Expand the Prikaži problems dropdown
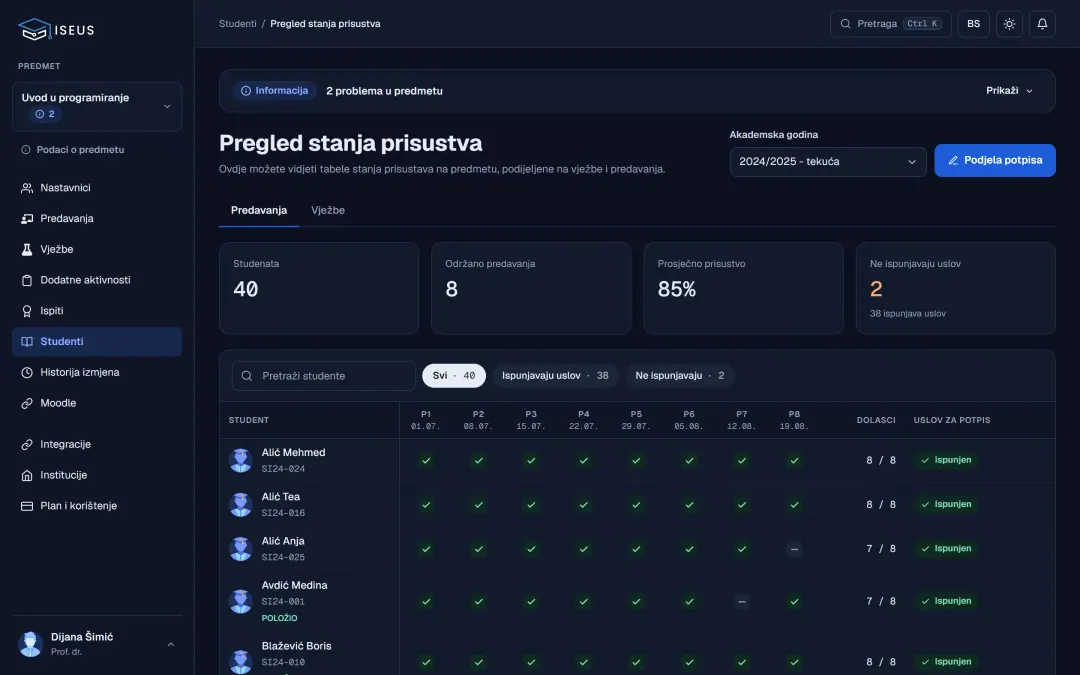Viewport: 1080px width, 675px height. click(x=1009, y=91)
